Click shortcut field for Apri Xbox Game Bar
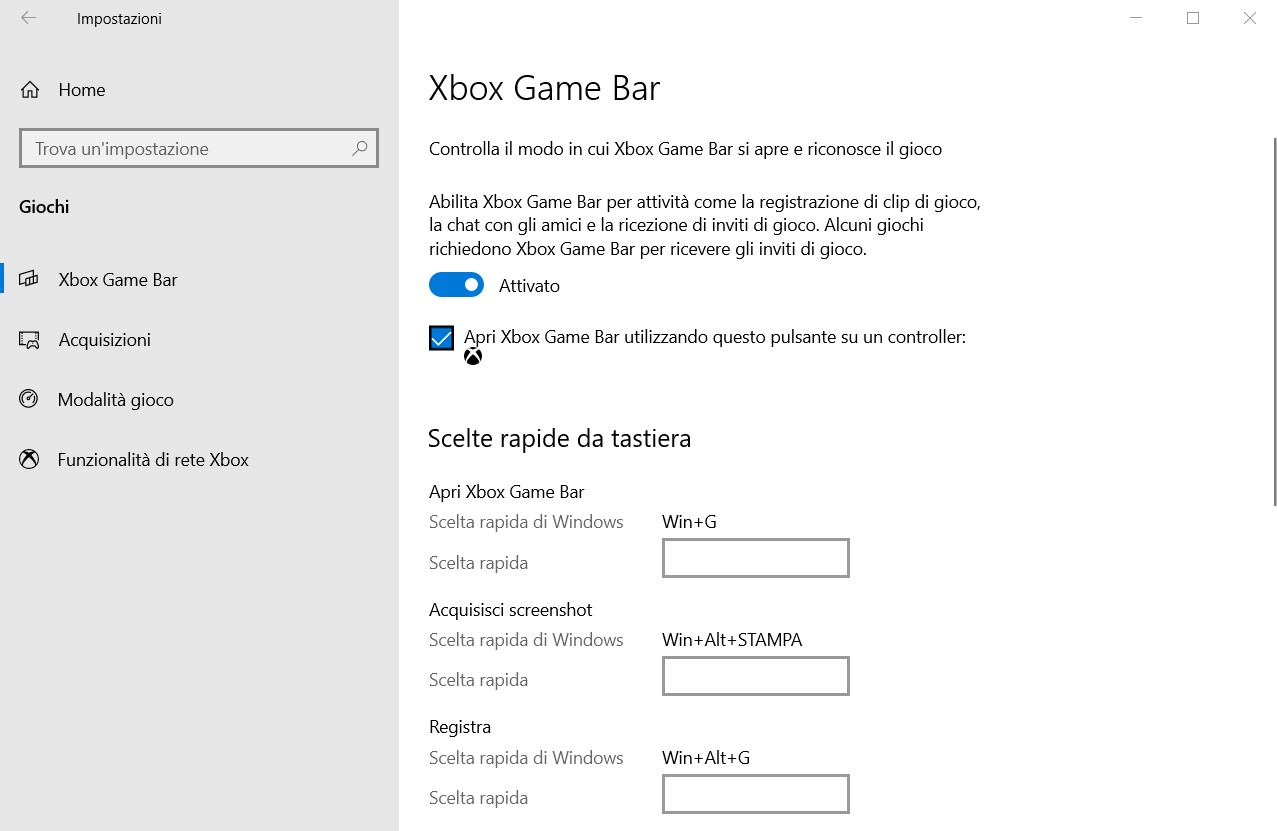Viewport: 1277px width, 831px height. tap(755, 558)
